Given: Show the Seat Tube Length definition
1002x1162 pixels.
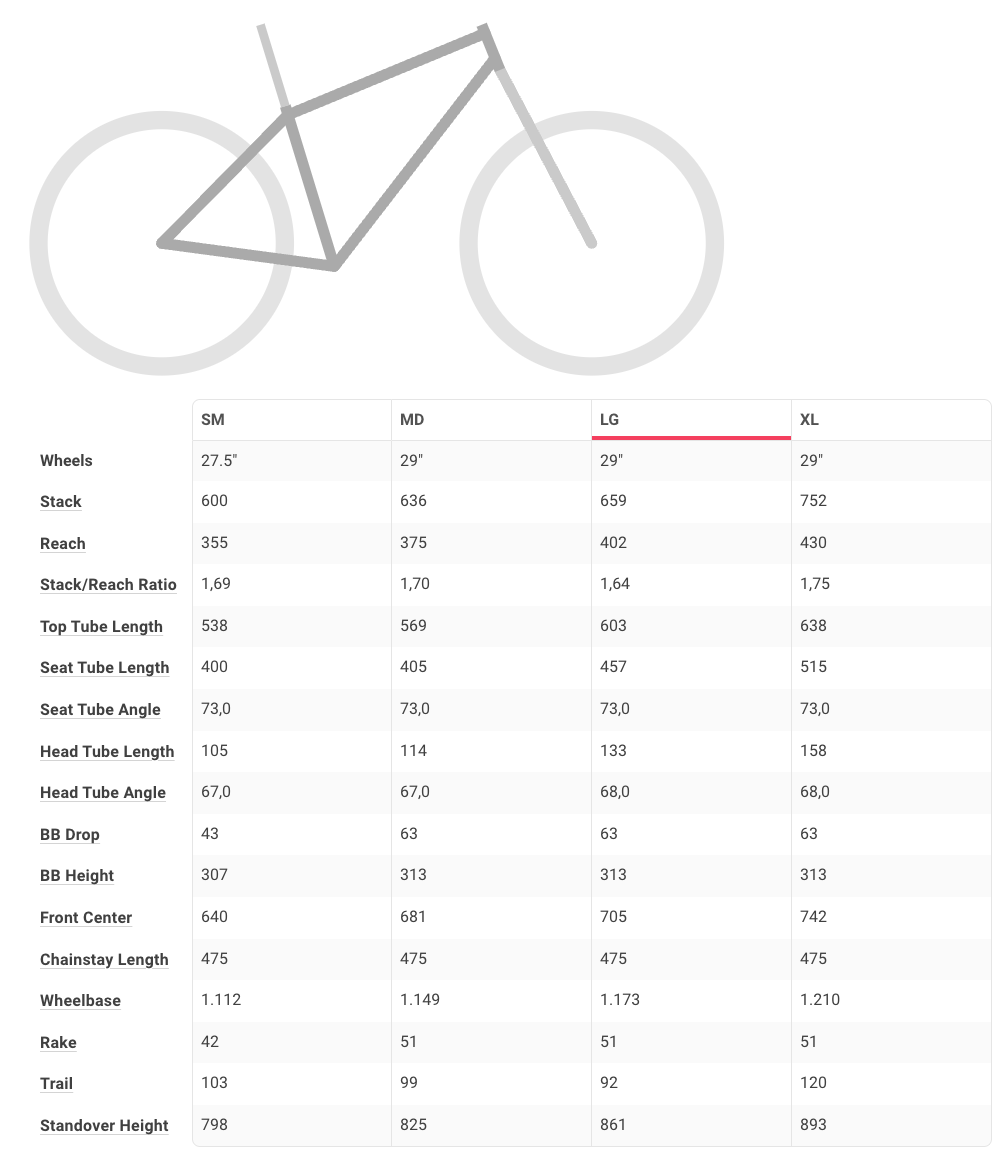Looking at the screenshot, I should [x=104, y=668].
